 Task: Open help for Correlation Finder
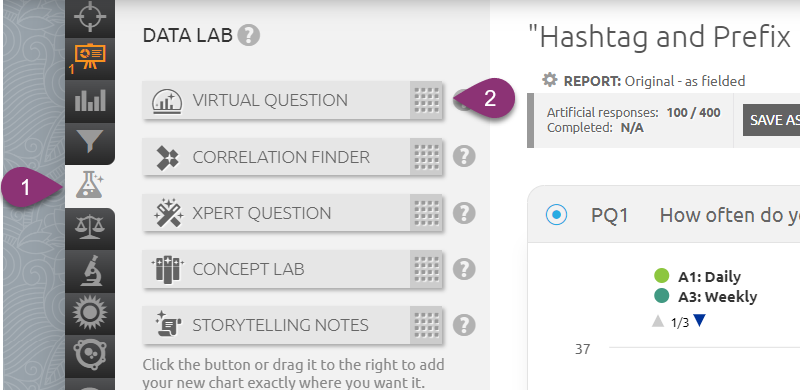coord(464,156)
